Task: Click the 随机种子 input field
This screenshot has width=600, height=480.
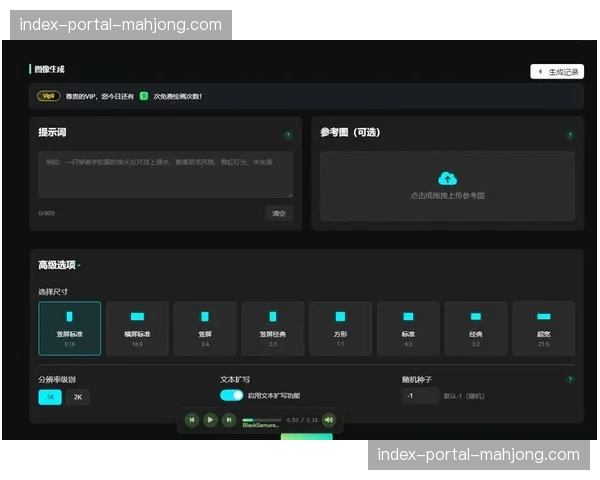Action: (420, 396)
